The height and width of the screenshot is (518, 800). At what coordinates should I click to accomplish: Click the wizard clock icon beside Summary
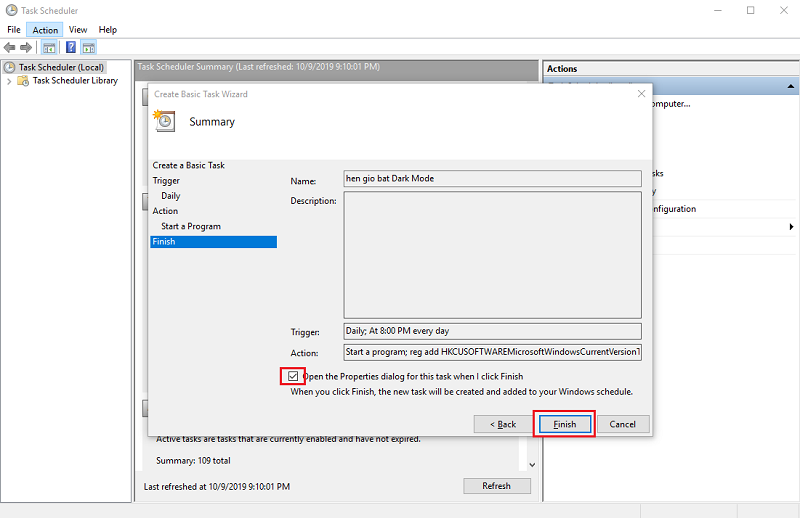164,121
